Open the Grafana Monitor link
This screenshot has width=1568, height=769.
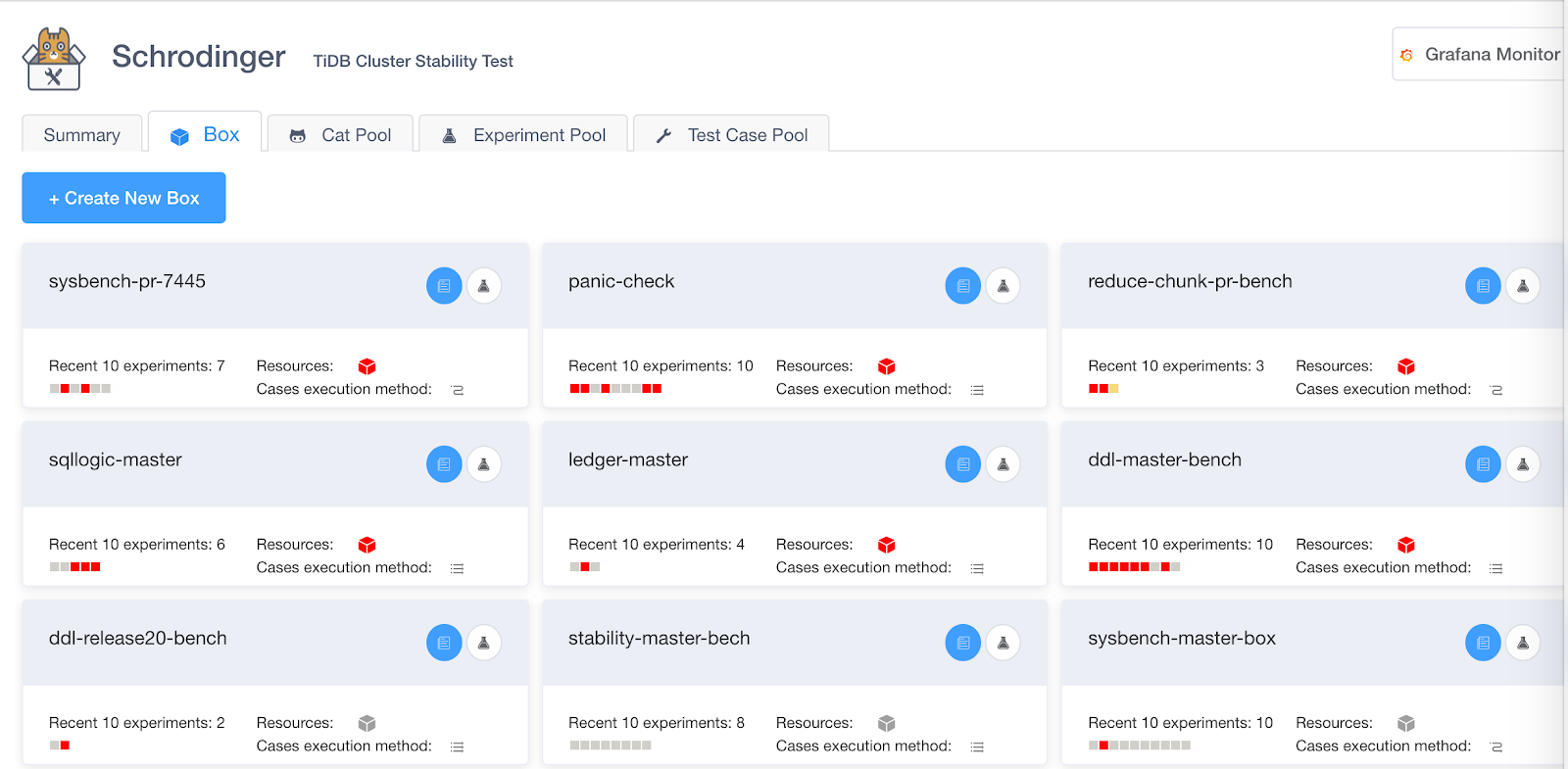(x=1480, y=55)
